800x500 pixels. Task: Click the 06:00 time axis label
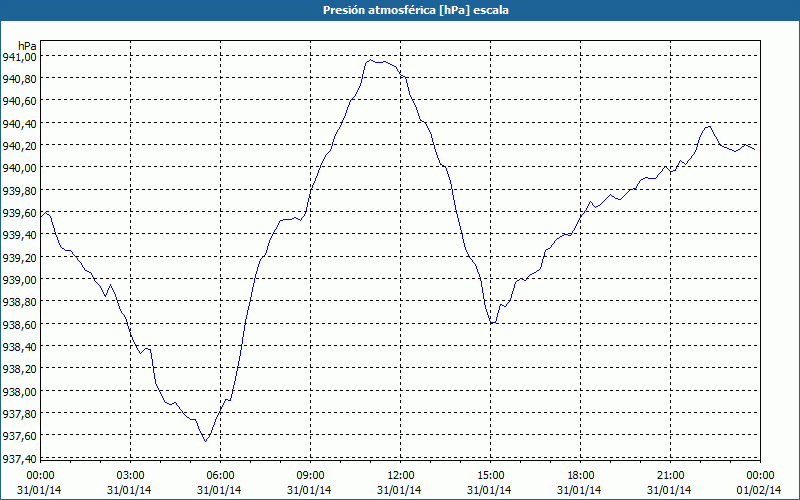[220, 476]
